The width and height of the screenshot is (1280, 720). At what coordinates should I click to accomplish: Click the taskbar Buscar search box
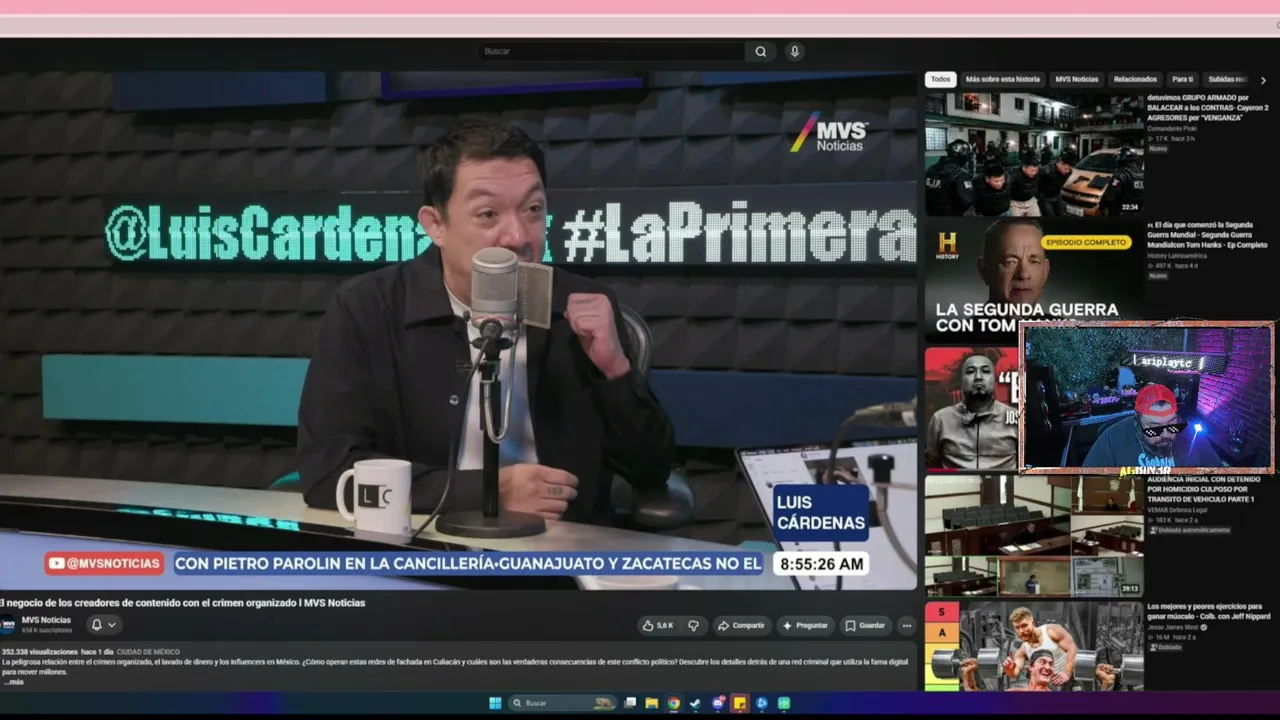[562, 703]
